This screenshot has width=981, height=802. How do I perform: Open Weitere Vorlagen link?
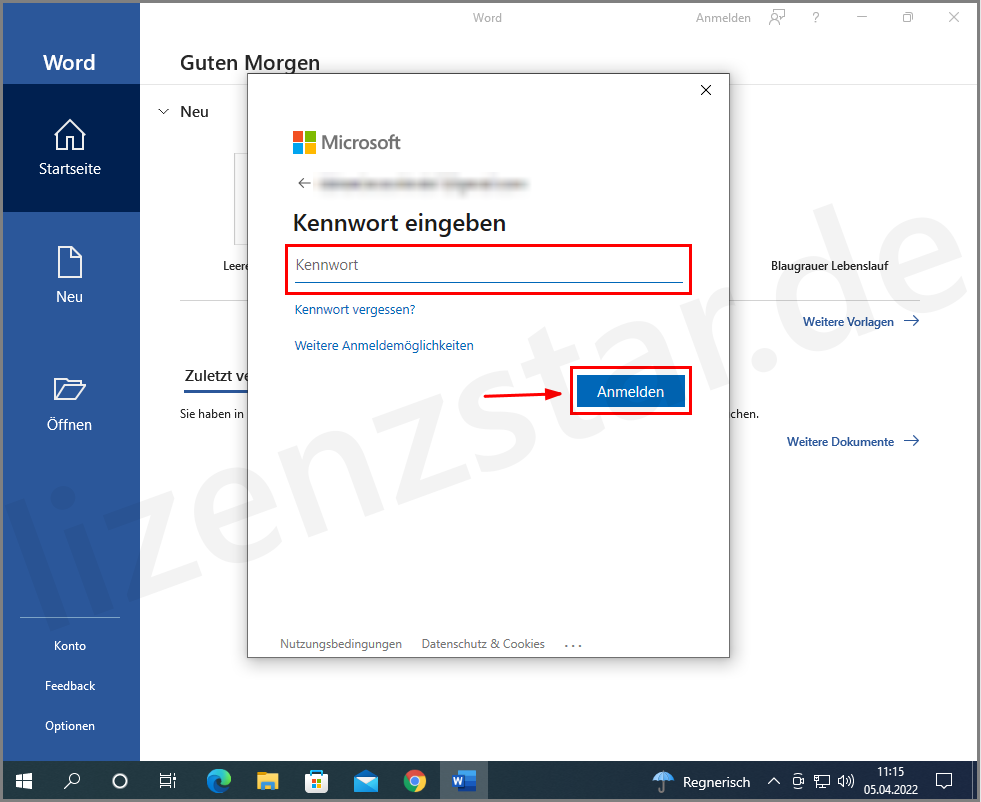[x=861, y=322]
